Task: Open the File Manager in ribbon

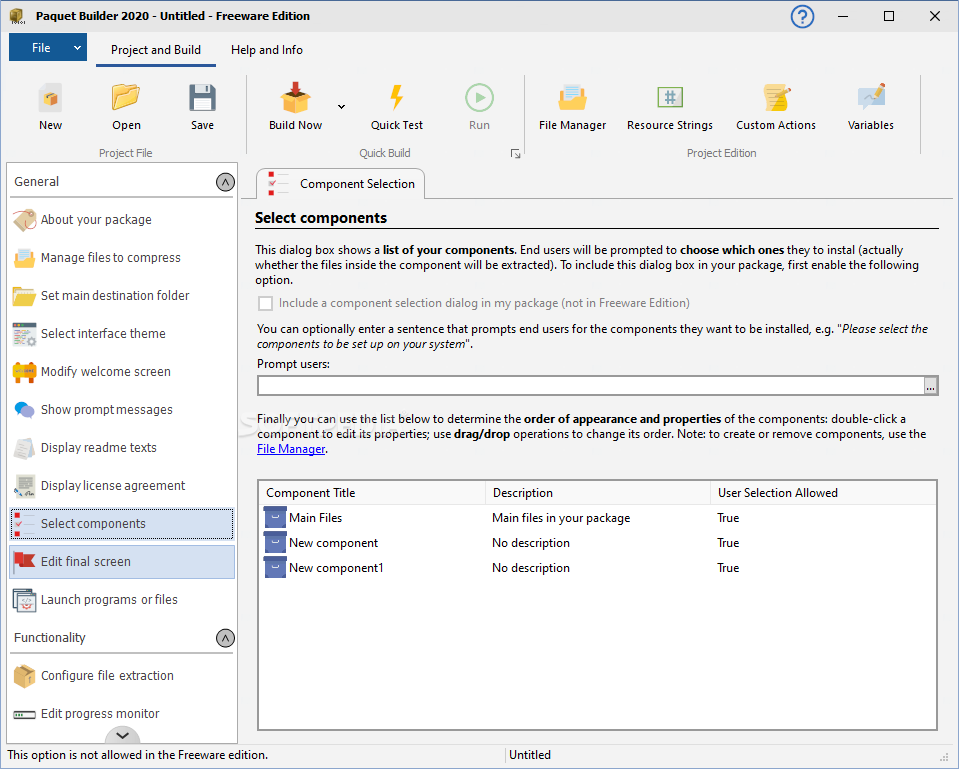Action: click(572, 108)
